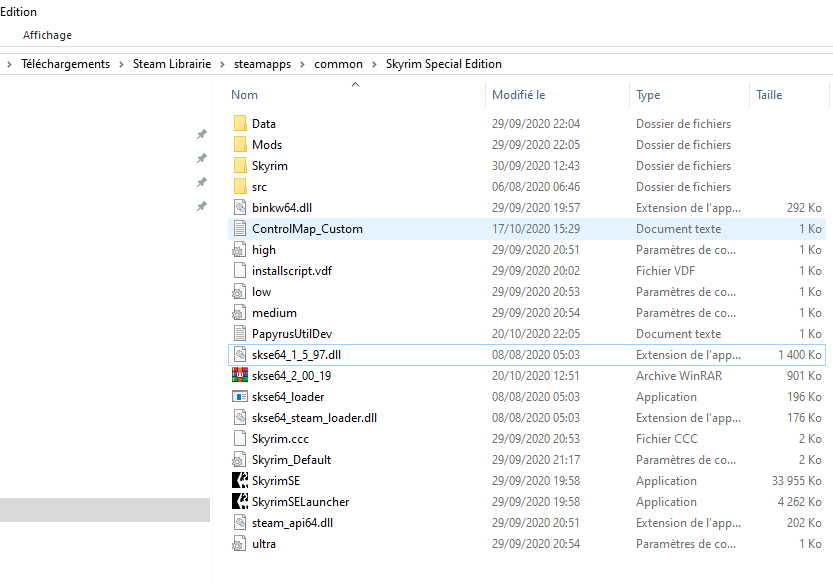The width and height of the screenshot is (833, 584).
Task: Navigate to common in the address bar
Action: pyautogui.click(x=338, y=64)
